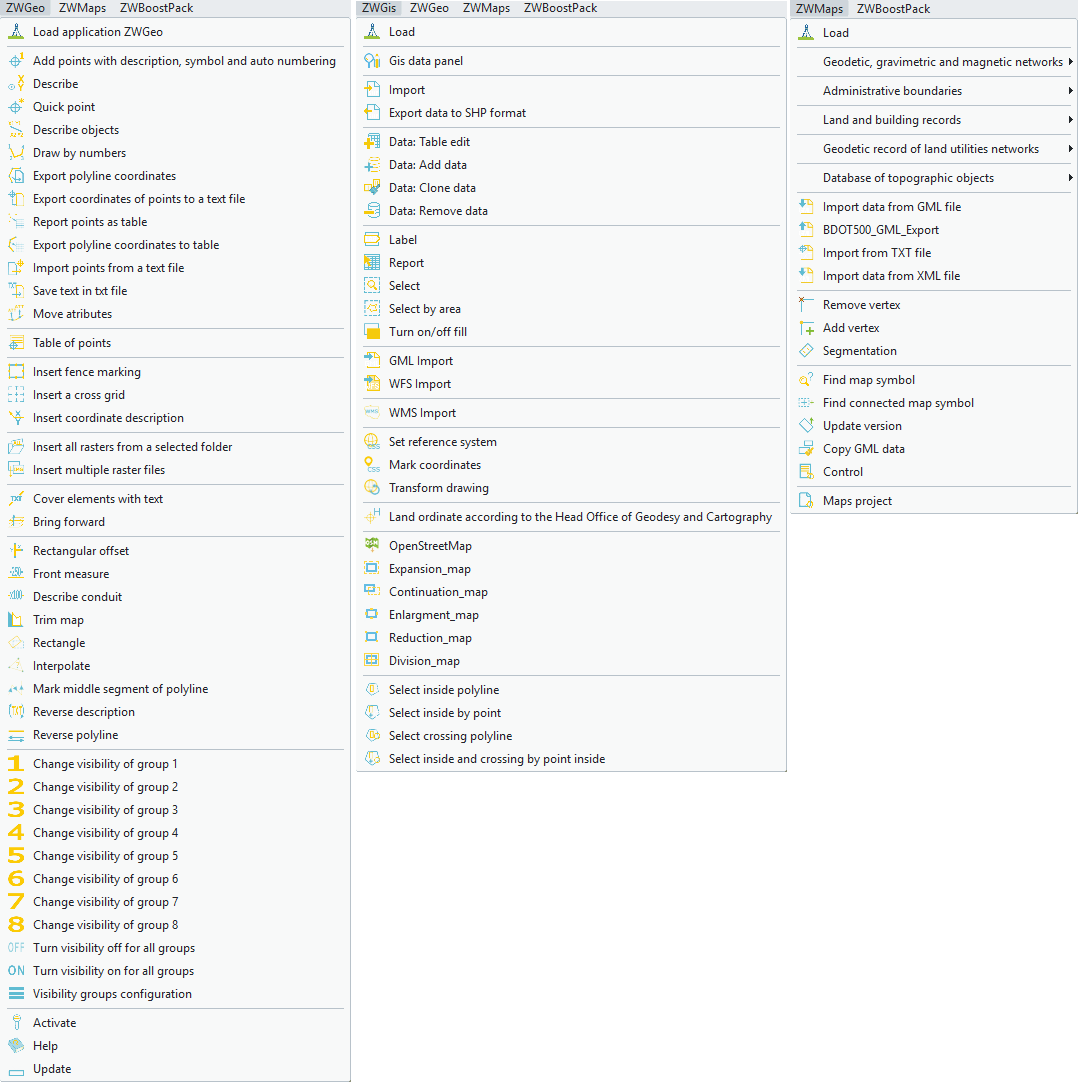Click the Select inside polyline icon
Viewport: 1079px width, 1082px height.
[372, 690]
